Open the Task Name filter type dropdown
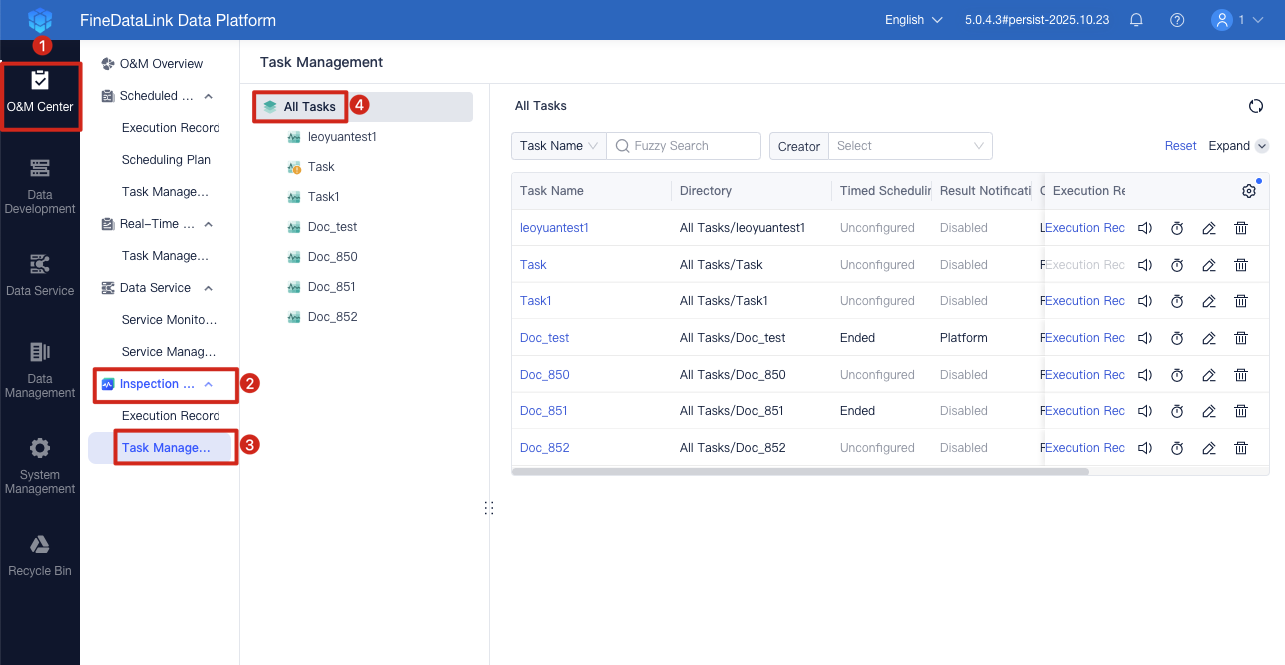Screen dimensions: 1285x665 point(559,146)
